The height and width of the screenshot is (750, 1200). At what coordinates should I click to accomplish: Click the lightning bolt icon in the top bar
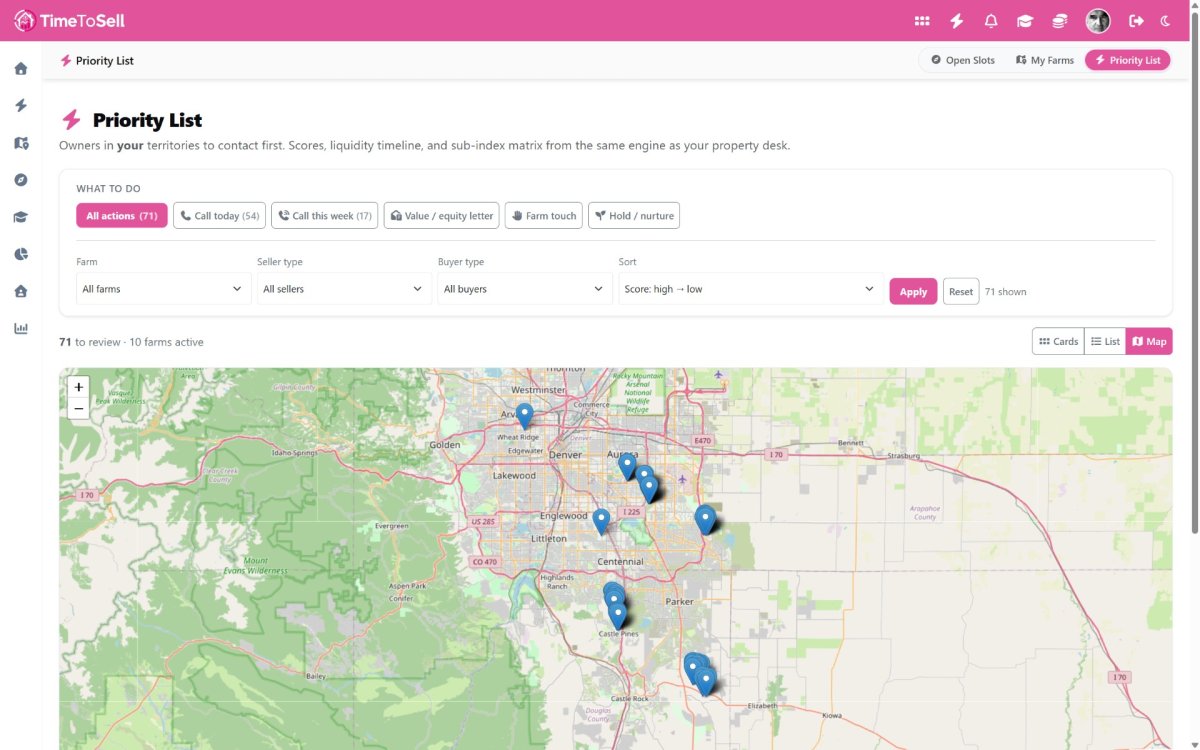point(957,21)
